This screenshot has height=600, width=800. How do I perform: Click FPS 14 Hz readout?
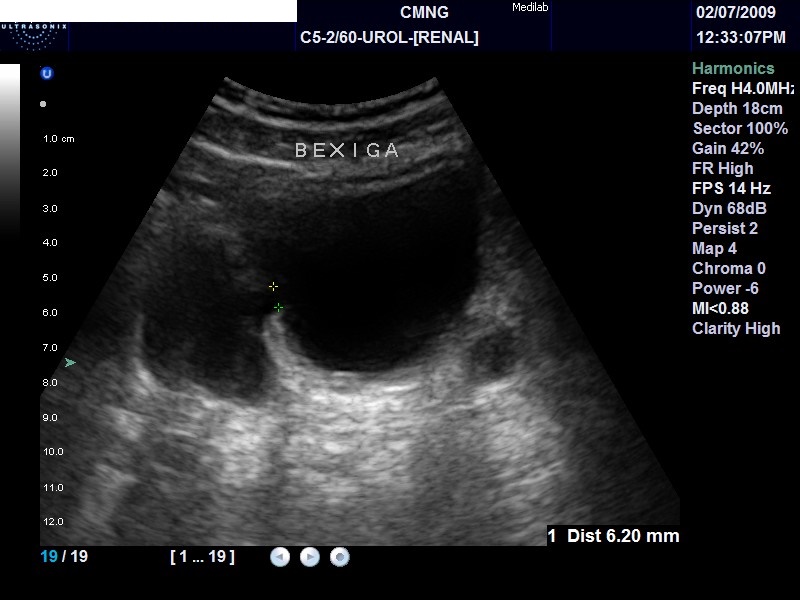tap(731, 188)
